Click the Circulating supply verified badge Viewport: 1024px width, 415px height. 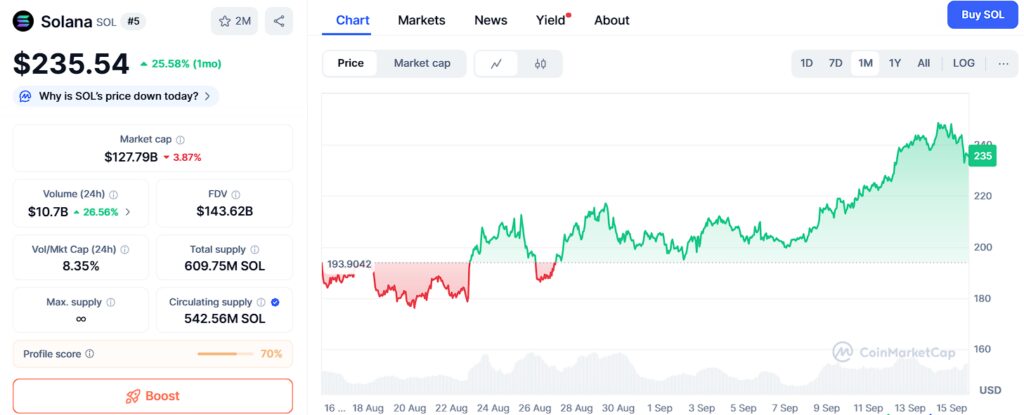275,302
